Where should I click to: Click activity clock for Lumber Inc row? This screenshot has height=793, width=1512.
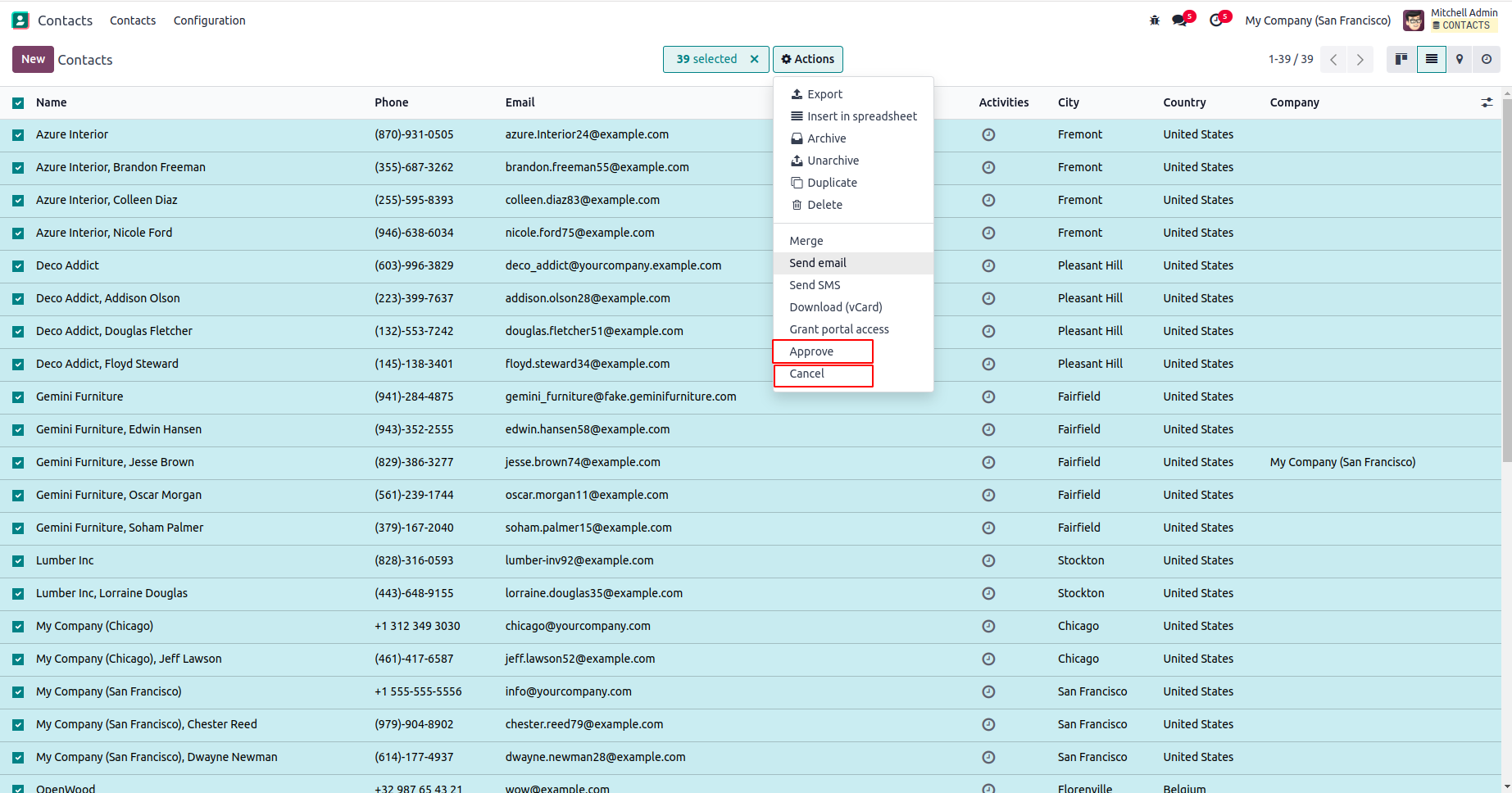pyautogui.click(x=988, y=560)
